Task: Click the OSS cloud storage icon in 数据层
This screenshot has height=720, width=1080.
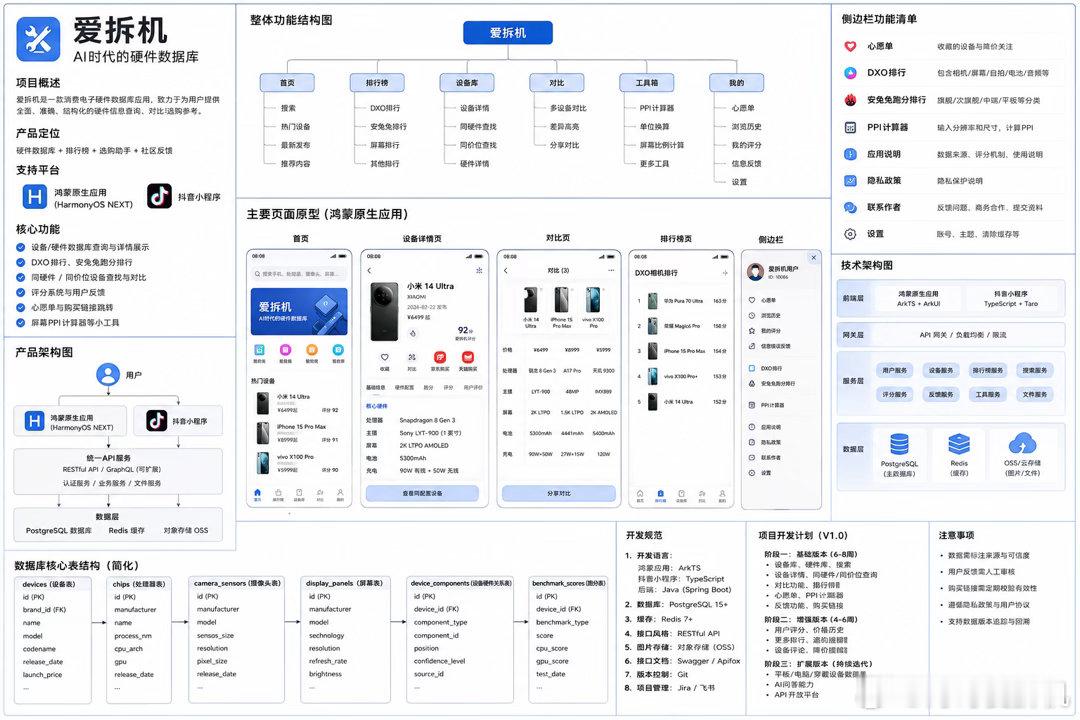Action: tap(1022, 444)
